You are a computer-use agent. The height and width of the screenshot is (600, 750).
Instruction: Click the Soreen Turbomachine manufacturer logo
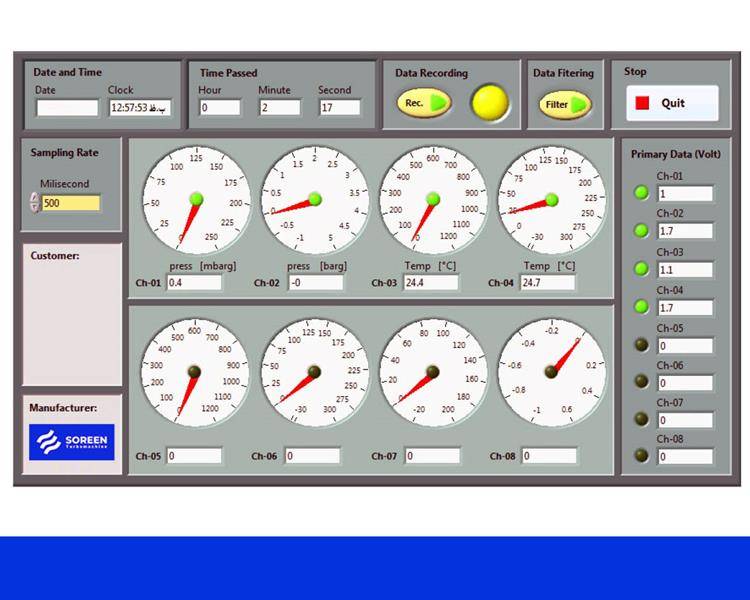click(x=72, y=441)
